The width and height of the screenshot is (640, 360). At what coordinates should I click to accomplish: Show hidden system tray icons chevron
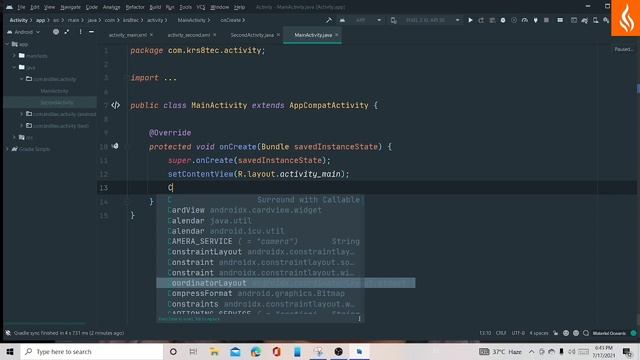point(531,351)
